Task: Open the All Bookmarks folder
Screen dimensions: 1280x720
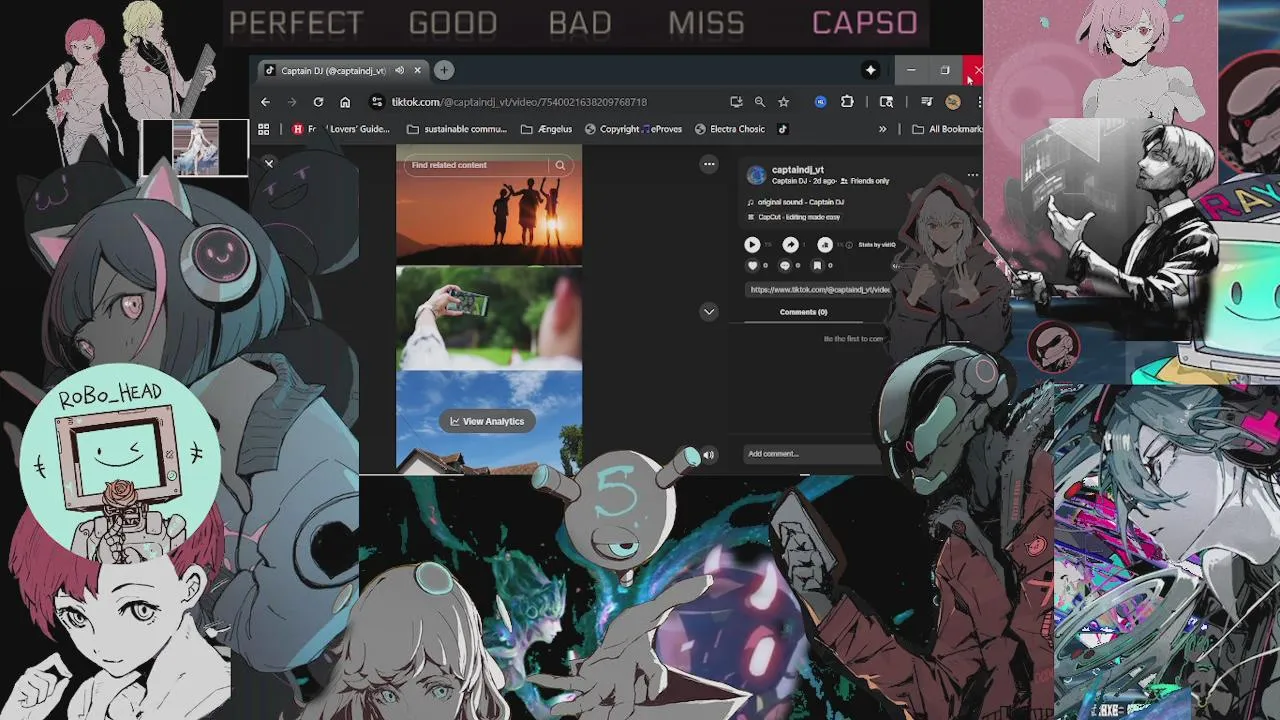Action: pyautogui.click(x=947, y=129)
